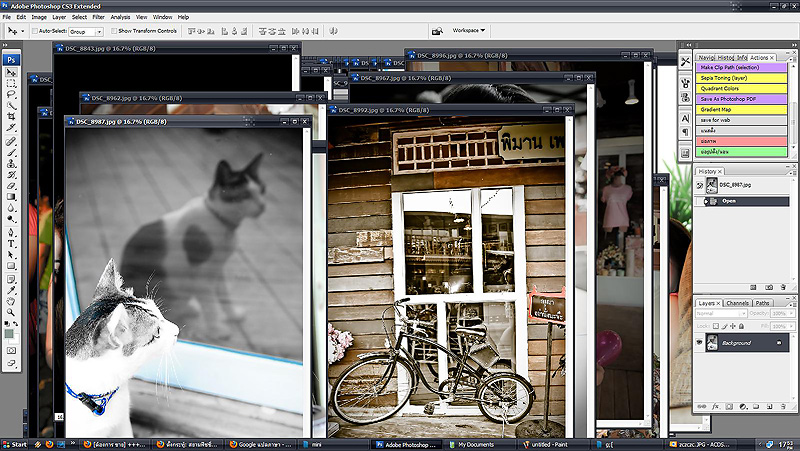Select the History Brush tool
This screenshot has height=451, width=800.
tap(11, 175)
